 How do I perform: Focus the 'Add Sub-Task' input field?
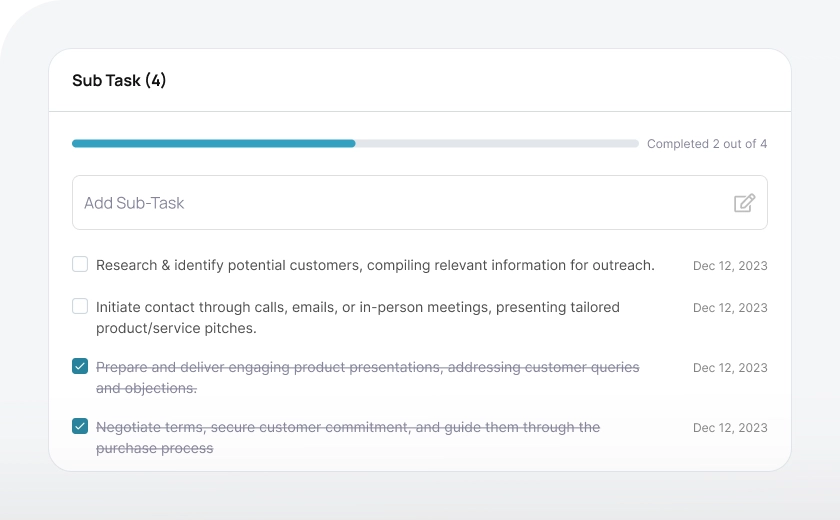(x=400, y=203)
